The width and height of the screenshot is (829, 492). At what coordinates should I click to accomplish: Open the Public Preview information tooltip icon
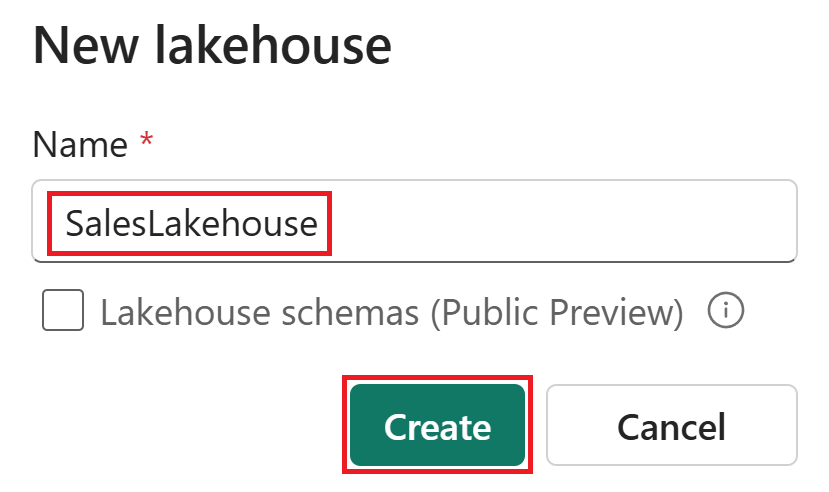pyautogui.click(x=726, y=312)
